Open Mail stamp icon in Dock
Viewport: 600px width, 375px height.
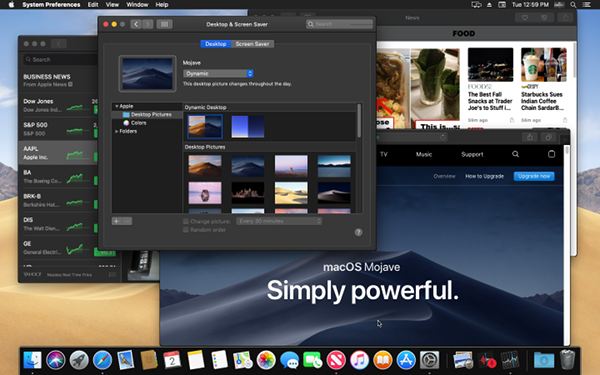pos(126,360)
